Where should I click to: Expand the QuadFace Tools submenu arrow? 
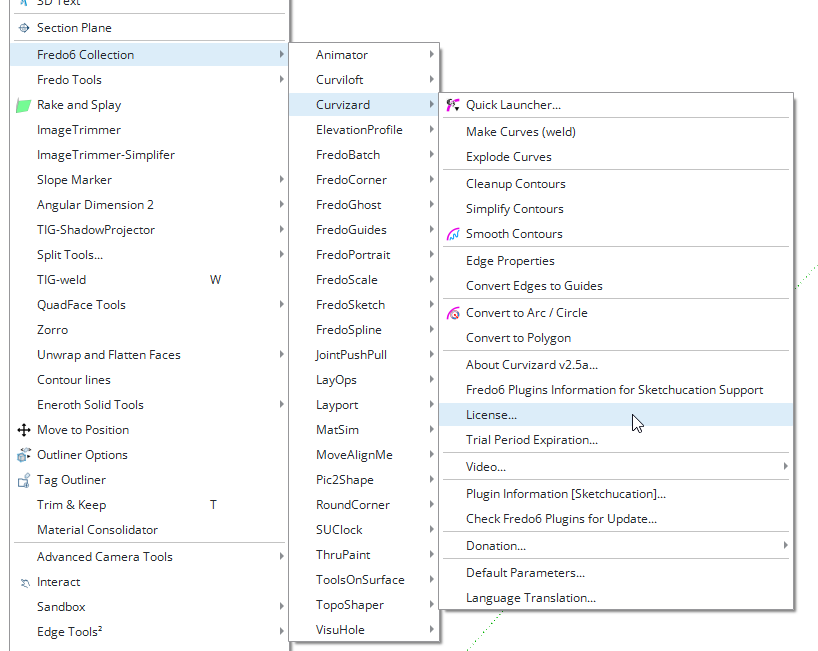[x=281, y=305]
